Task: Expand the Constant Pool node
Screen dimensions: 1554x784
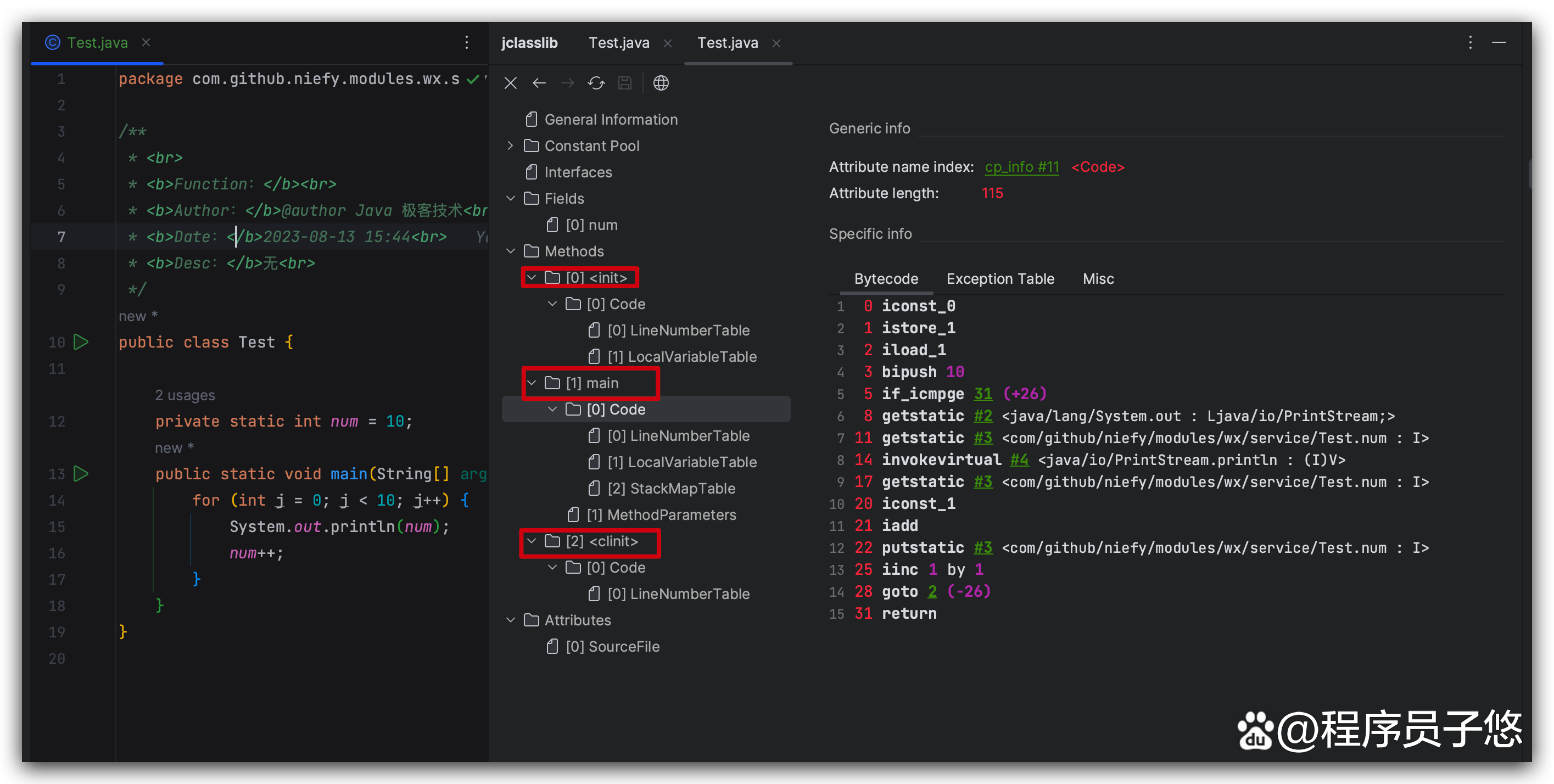Action: 510,146
